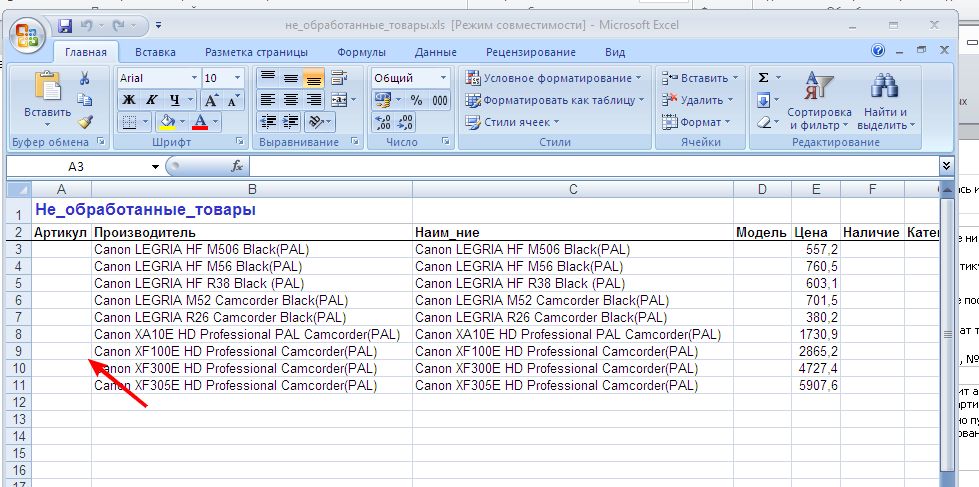Open the Name Box dropdown arrow
979x487 pixels.
155,167
